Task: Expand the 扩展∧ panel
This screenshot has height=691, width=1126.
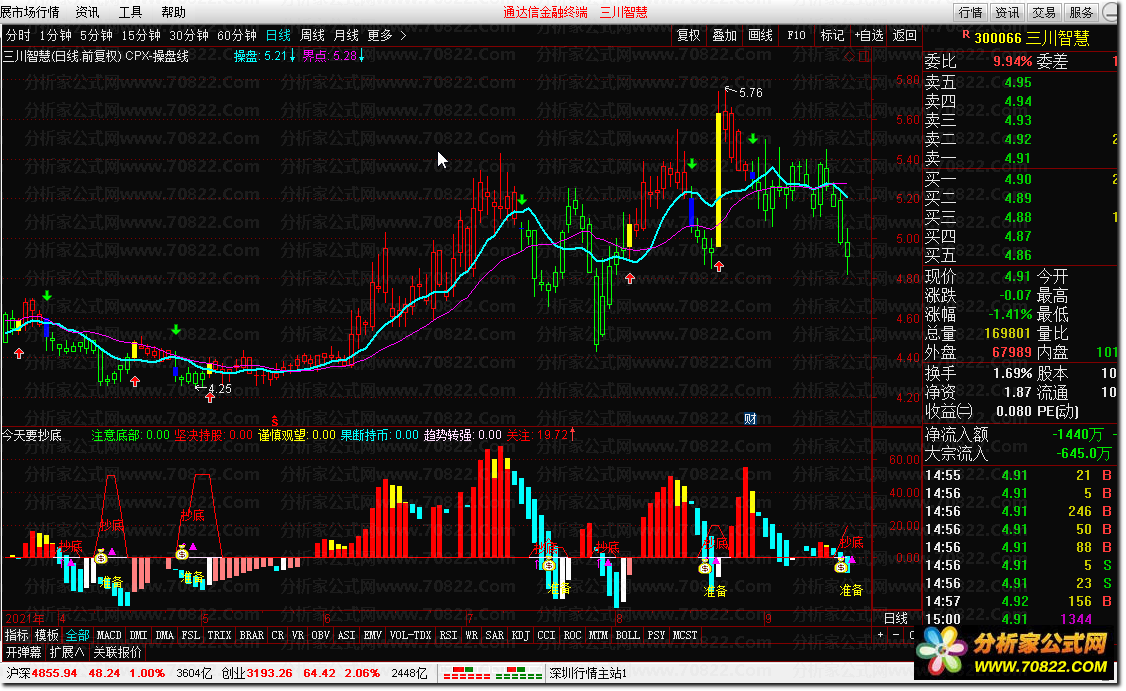Action: (x=67, y=652)
